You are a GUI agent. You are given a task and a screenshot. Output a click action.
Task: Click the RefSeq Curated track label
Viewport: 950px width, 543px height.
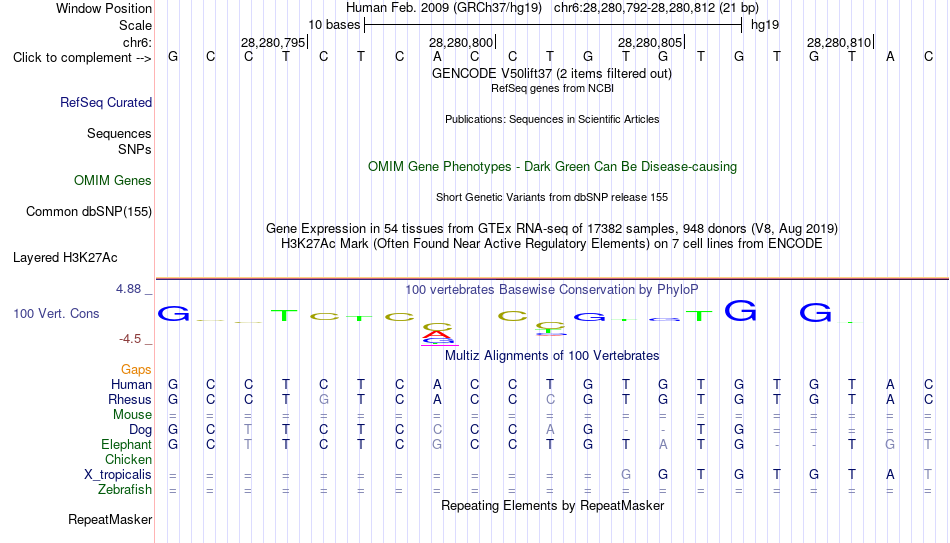coord(105,102)
